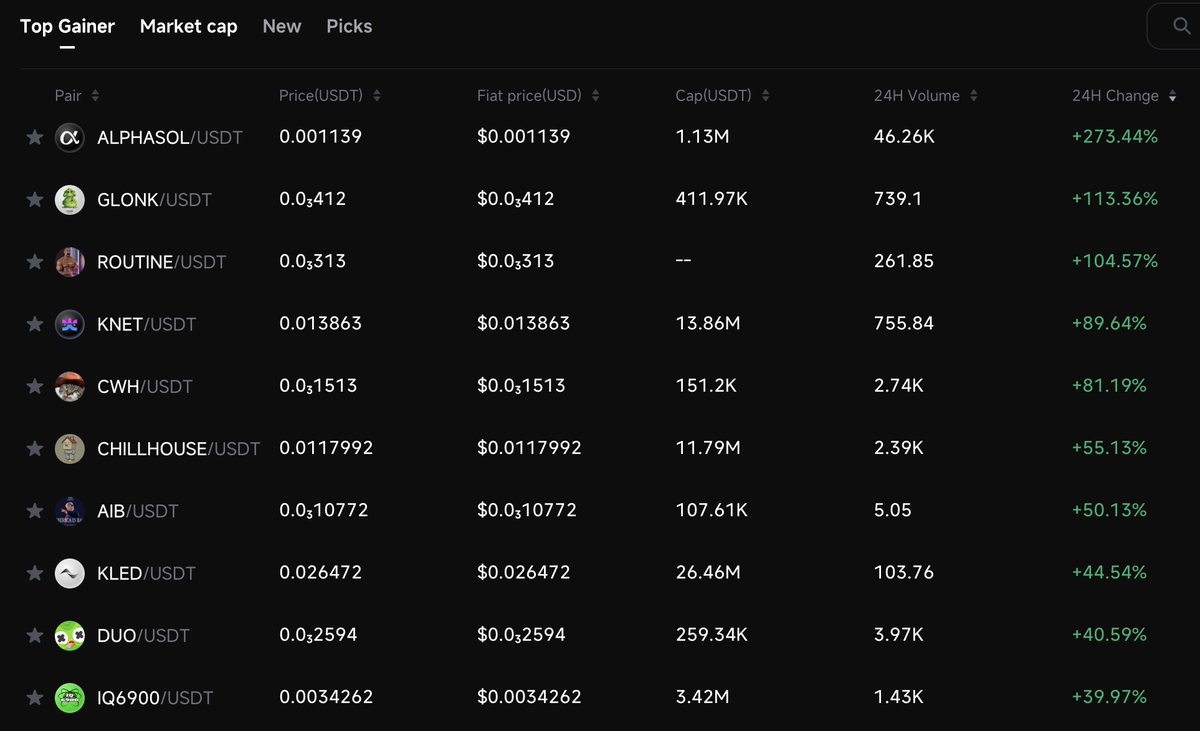Click the AIB token logo
The height and width of the screenshot is (731, 1200).
tap(70, 511)
